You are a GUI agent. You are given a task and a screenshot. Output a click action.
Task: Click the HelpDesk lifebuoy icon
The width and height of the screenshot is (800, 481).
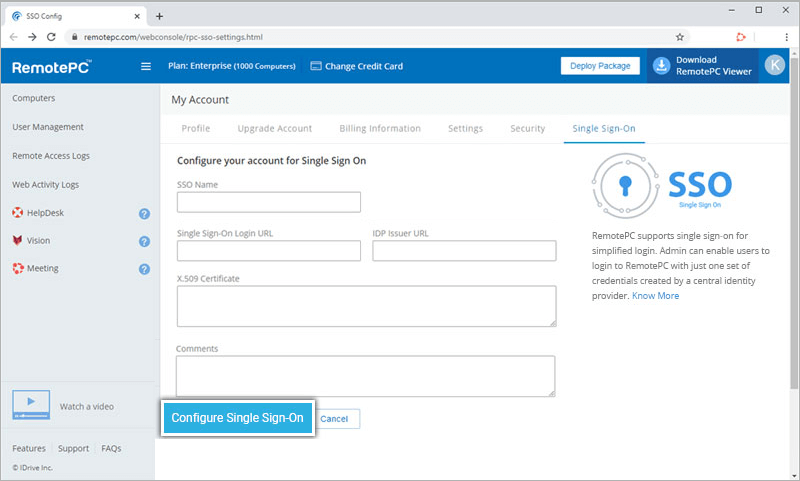(x=18, y=213)
